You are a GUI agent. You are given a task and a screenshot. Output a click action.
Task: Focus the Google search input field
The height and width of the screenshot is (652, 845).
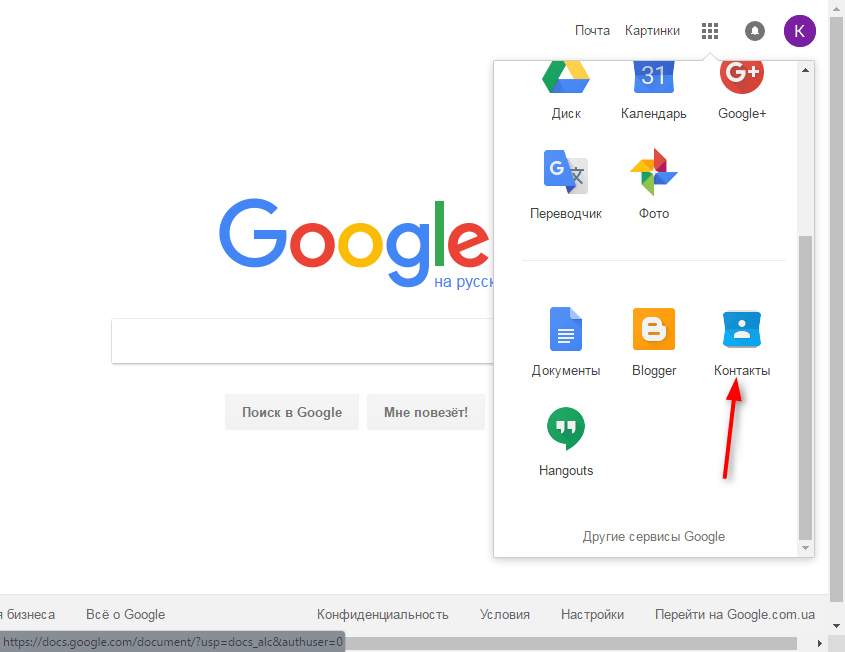coord(300,341)
